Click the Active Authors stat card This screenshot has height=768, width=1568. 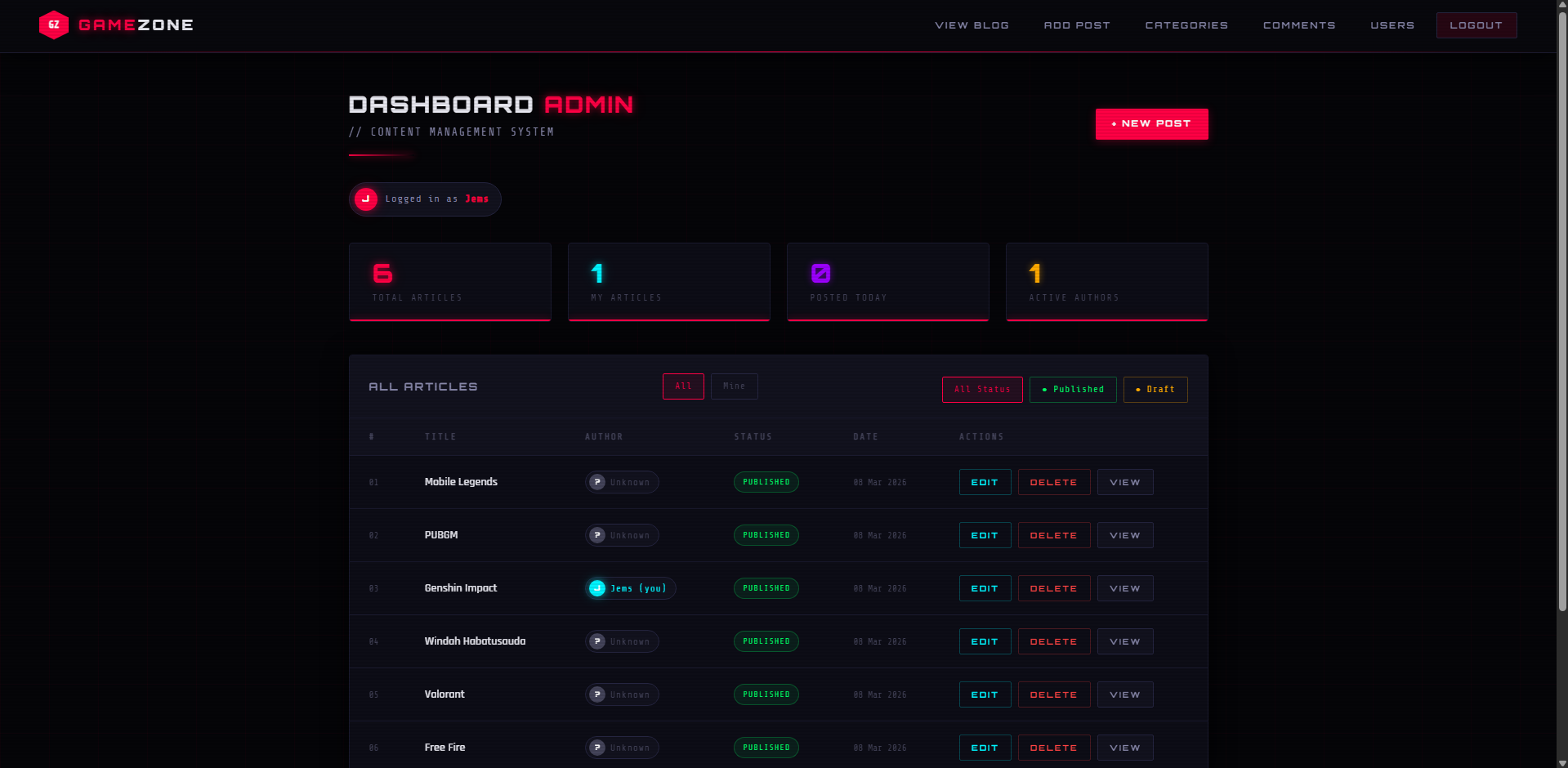pos(1107,282)
